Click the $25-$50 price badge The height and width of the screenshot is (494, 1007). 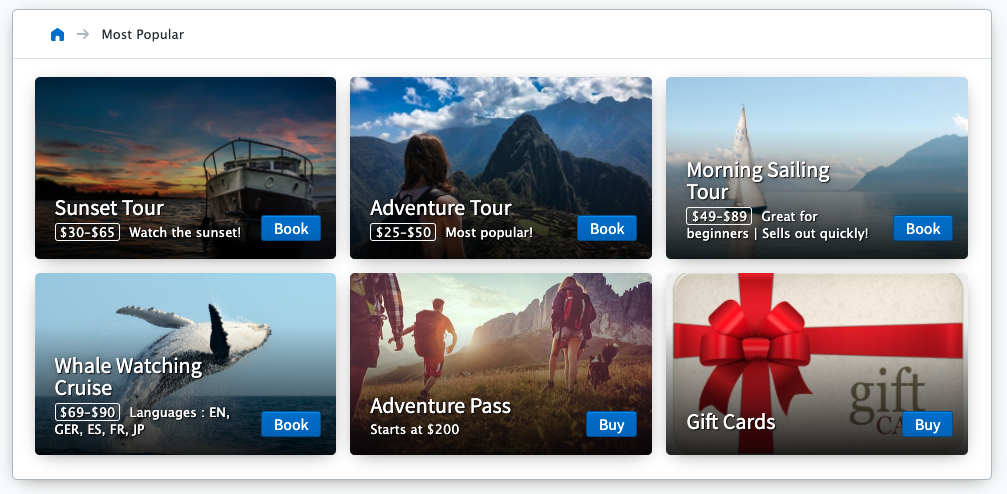pyautogui.click(x=402, y=232)
